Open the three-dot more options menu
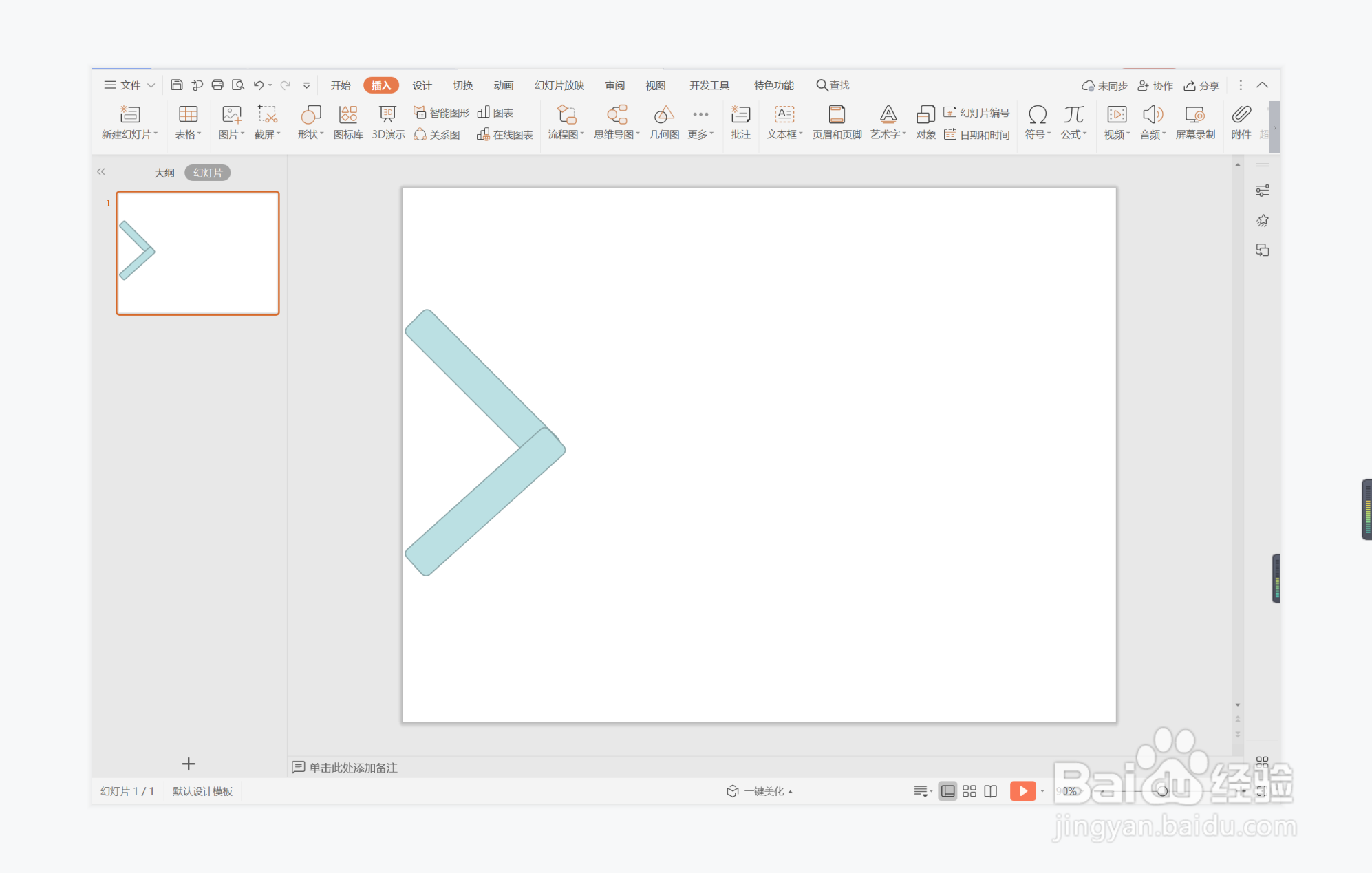 [1241, 85]
